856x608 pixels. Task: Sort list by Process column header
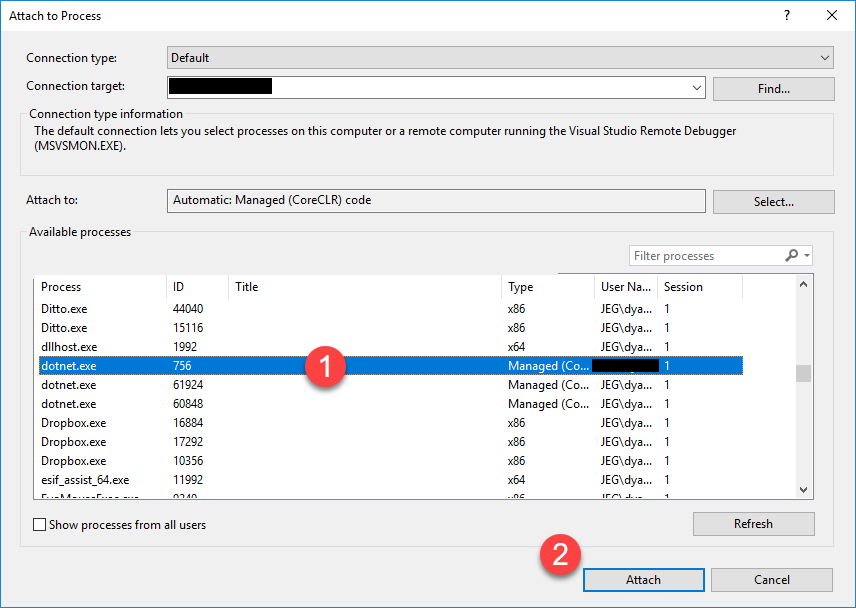pos(100,287)
